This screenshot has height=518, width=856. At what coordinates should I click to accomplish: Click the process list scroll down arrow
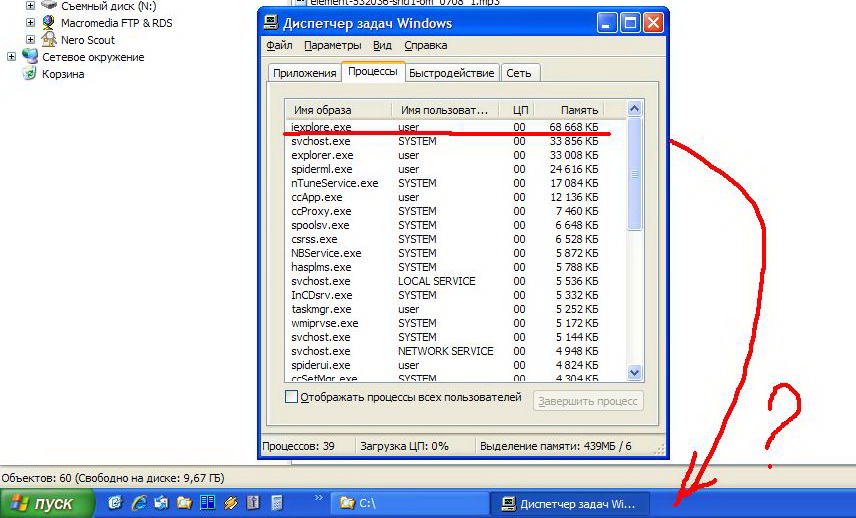pos(634,372)
